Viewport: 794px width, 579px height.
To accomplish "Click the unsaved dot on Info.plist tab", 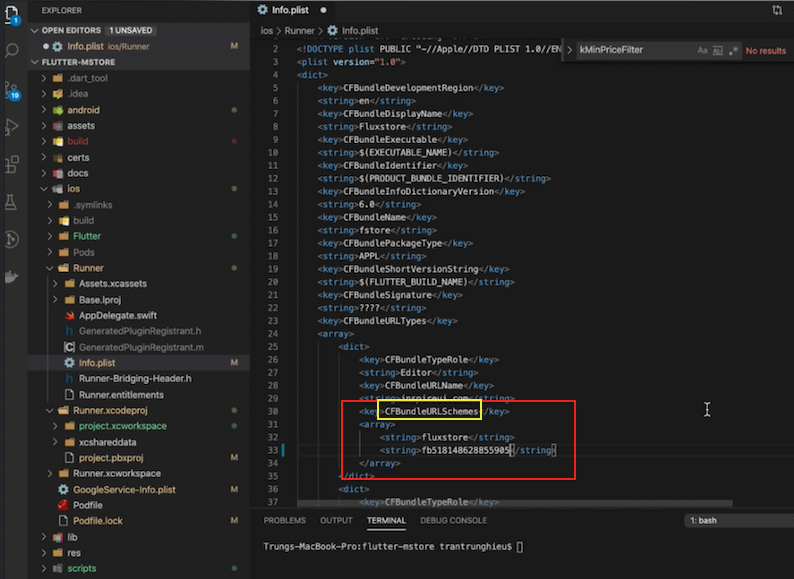I will click(x=323, y=10).
